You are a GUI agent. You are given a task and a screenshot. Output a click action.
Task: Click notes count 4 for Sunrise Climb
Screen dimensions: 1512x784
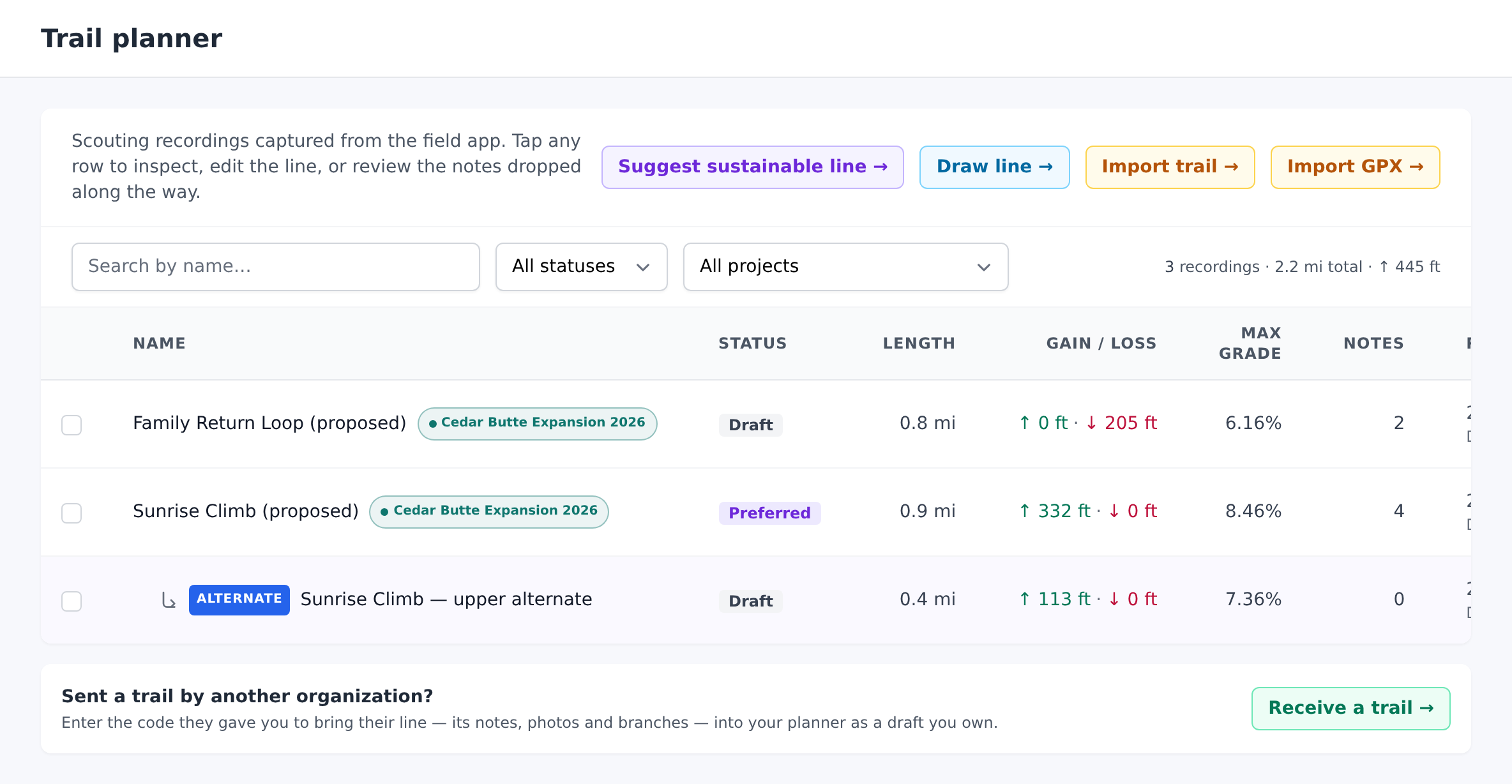tap(1398, 511)
